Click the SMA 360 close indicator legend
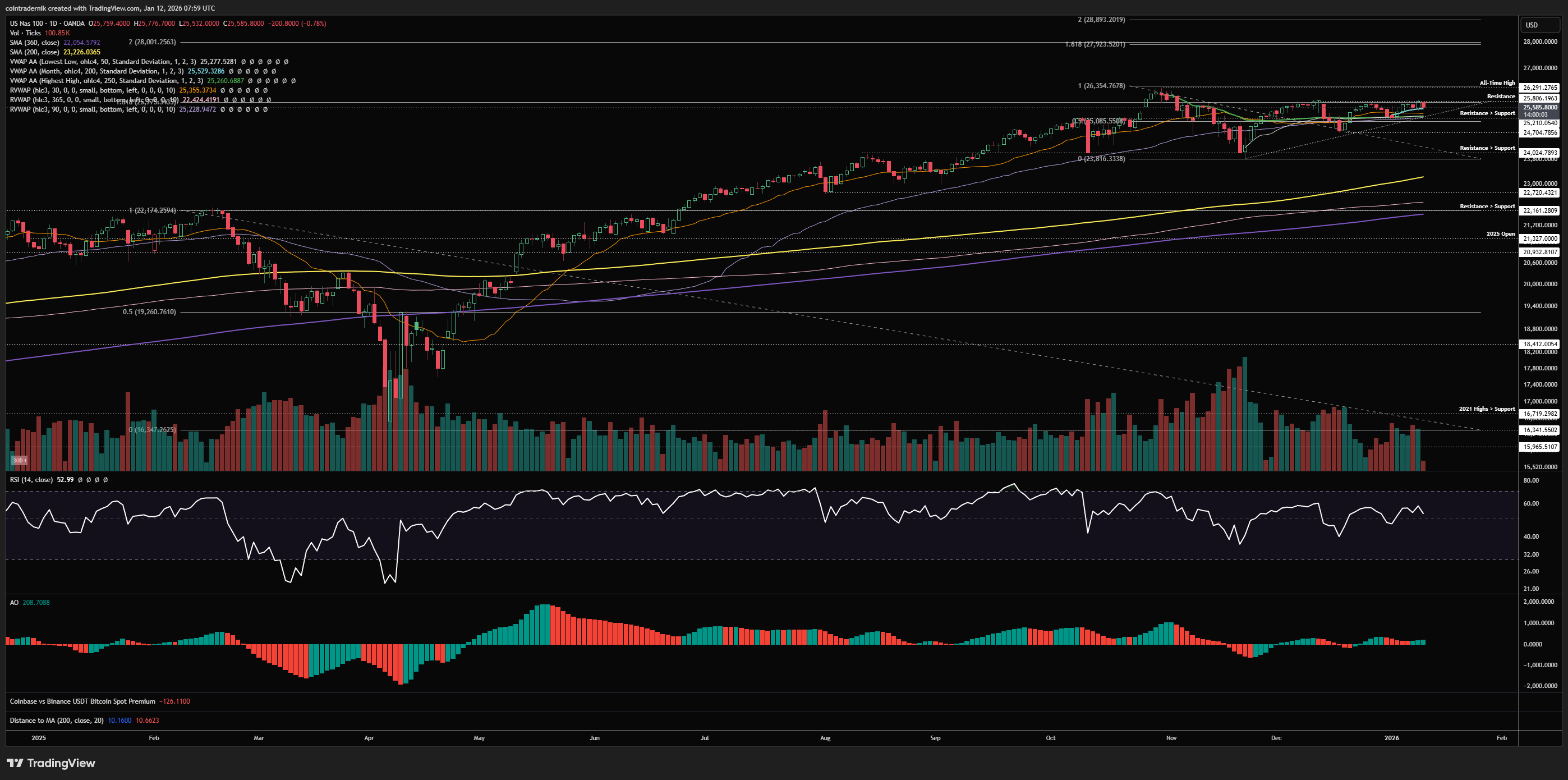Viewport: 1568px width, 780px height. [x=35, y=43]
